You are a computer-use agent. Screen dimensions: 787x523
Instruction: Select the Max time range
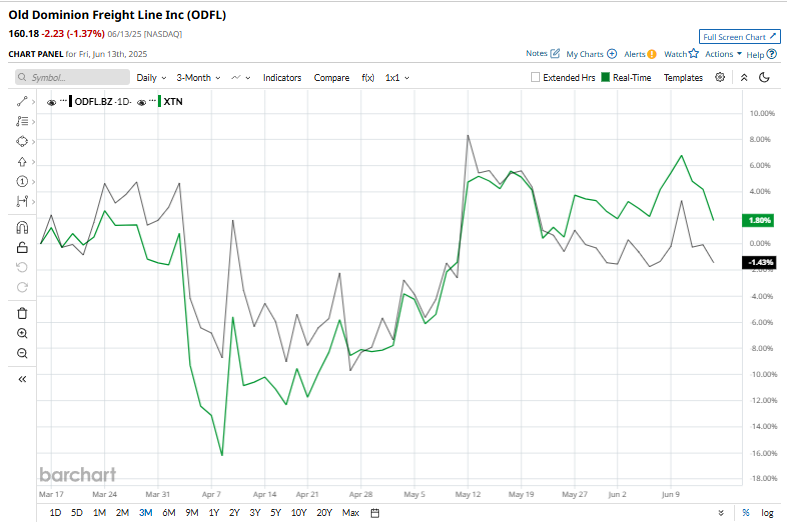point(350,513)
